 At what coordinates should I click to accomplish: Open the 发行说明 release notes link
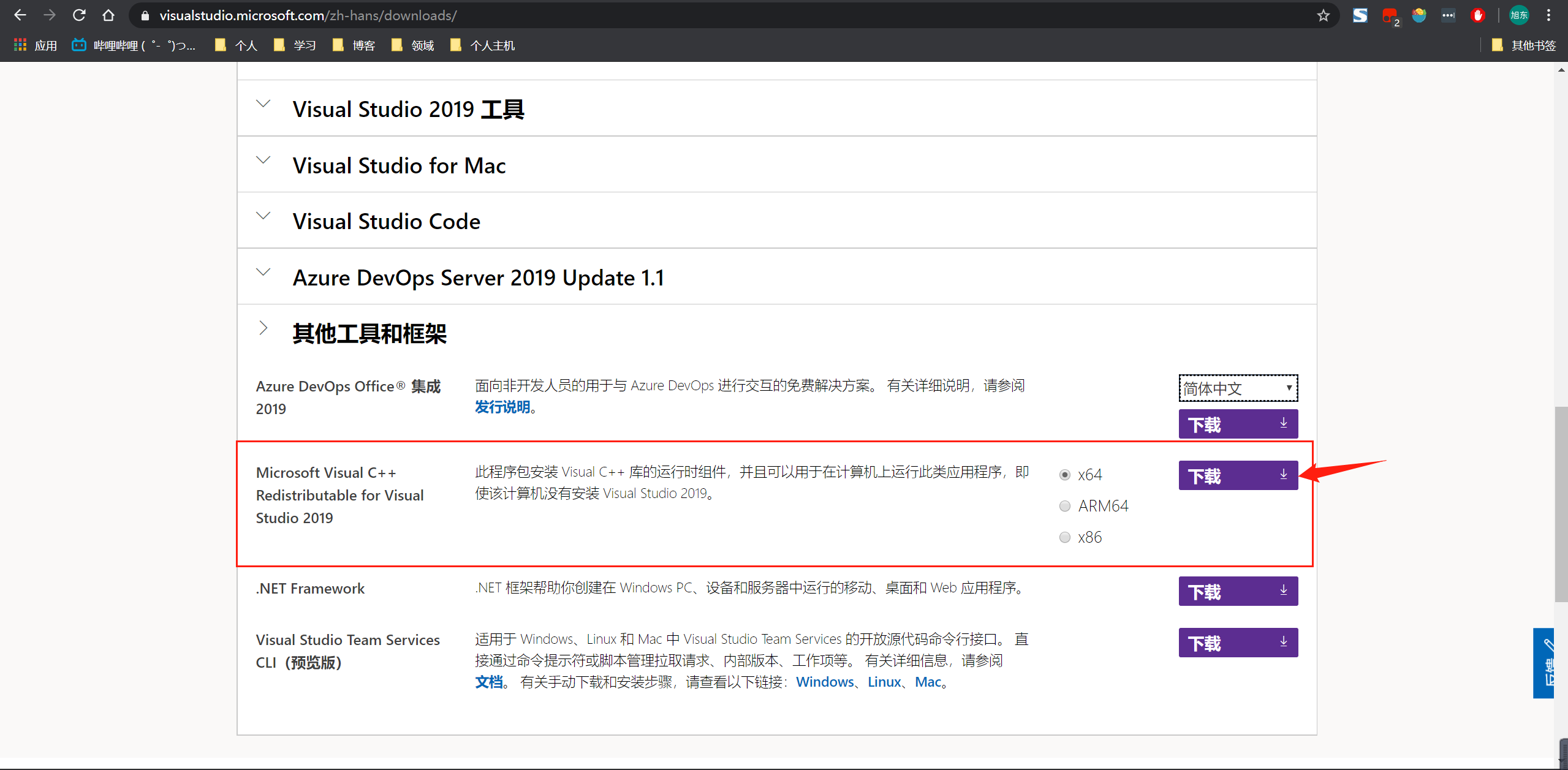pos(502,407)
